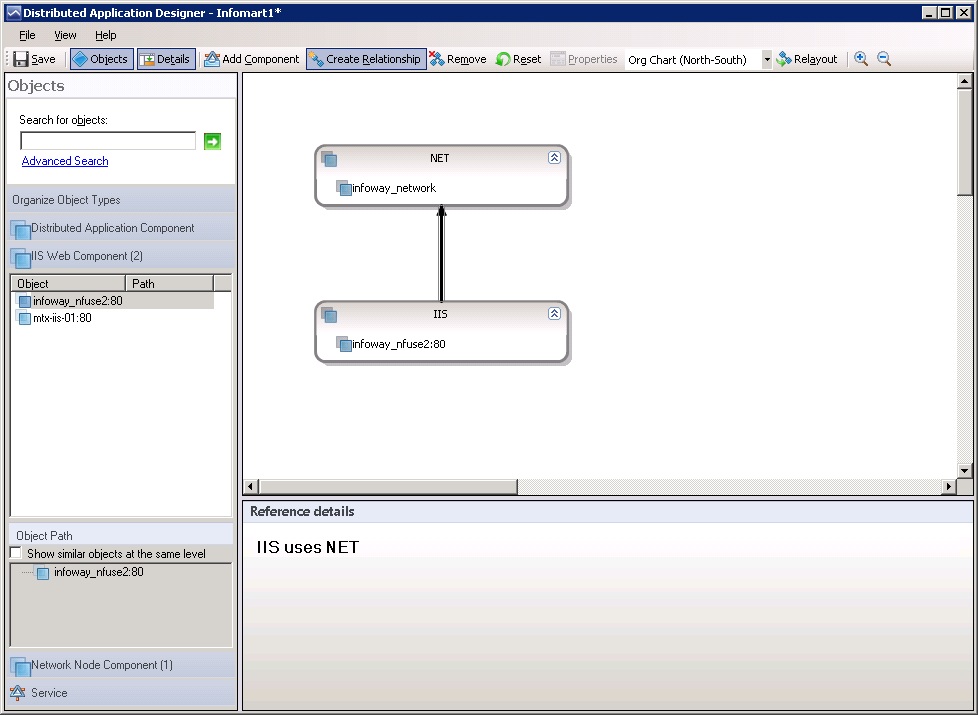Toggle Create Relationship mode
978x715 pixels.
click(x=366, y=59)
